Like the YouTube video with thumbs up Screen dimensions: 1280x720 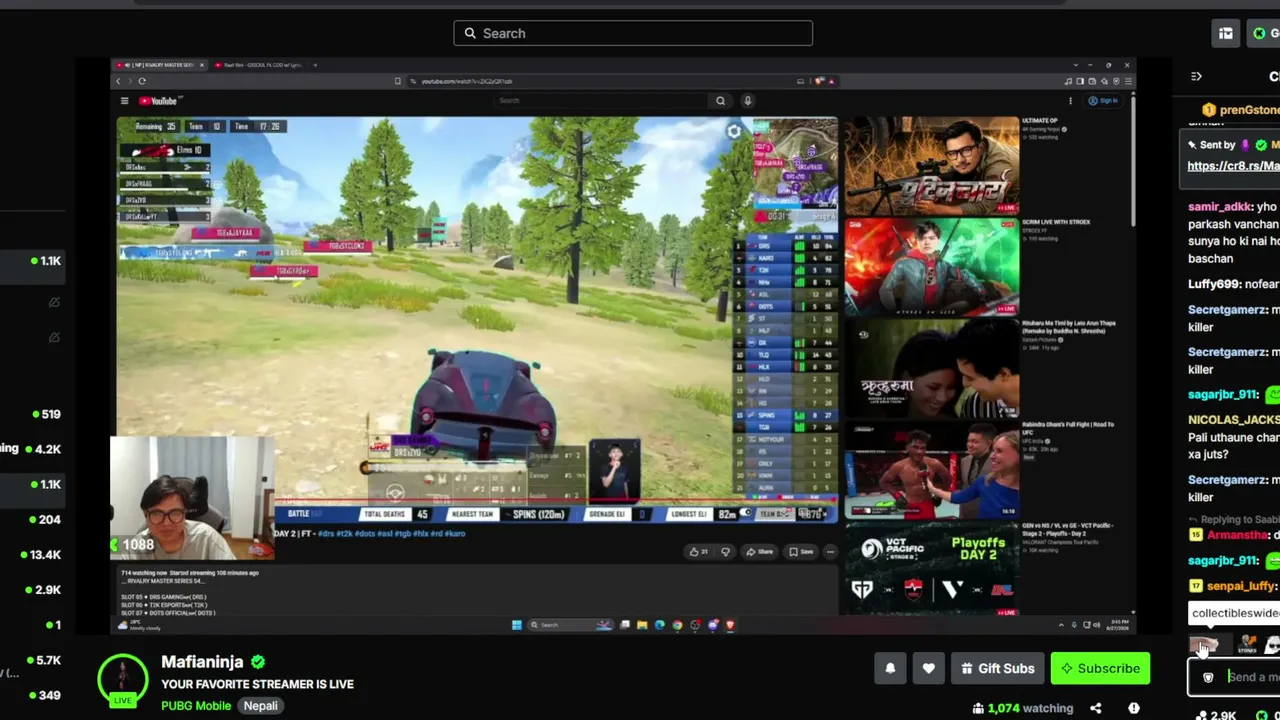(x=700, y=551)
